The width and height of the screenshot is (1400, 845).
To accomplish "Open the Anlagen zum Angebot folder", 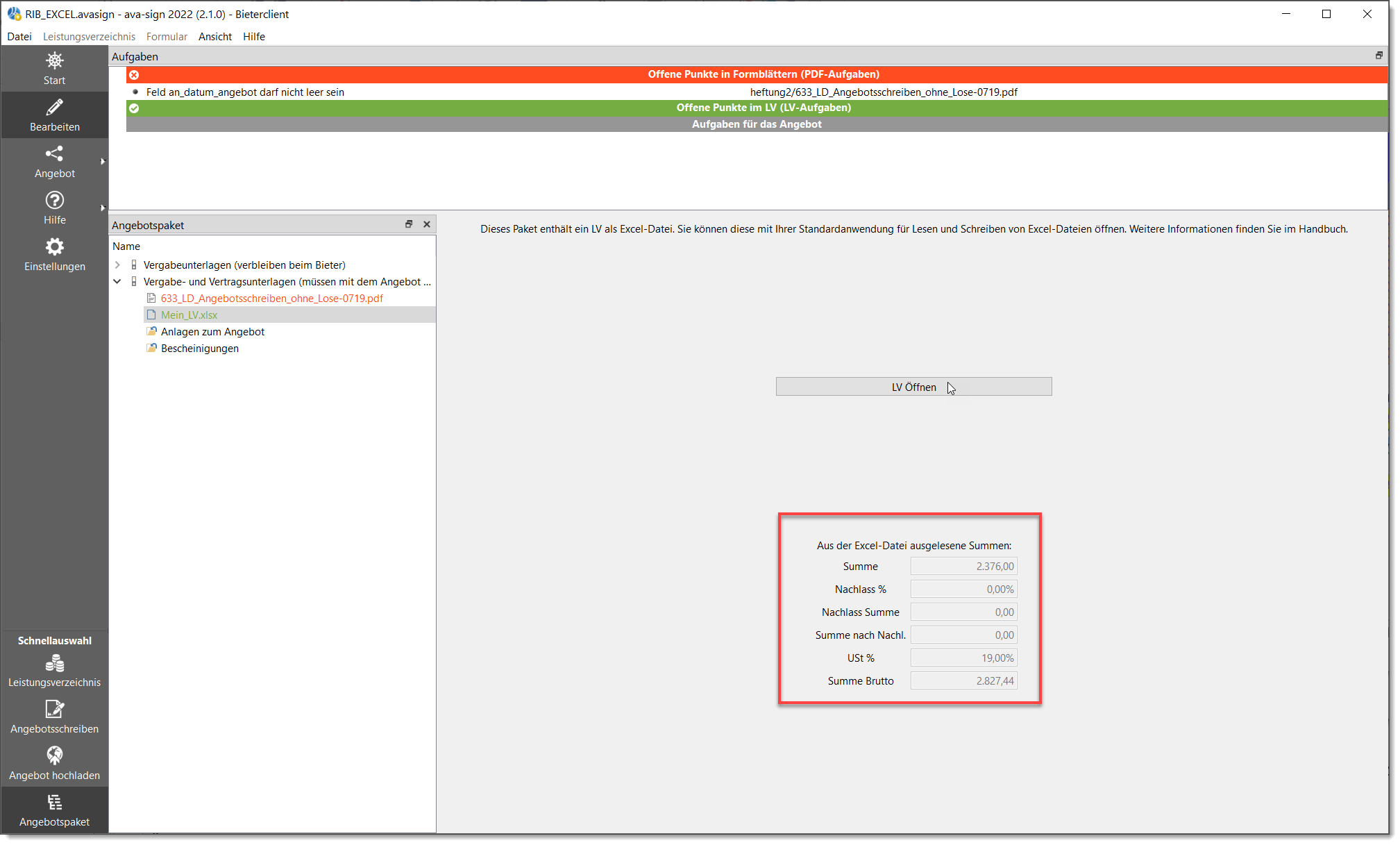I will click(x=212, y=331).
